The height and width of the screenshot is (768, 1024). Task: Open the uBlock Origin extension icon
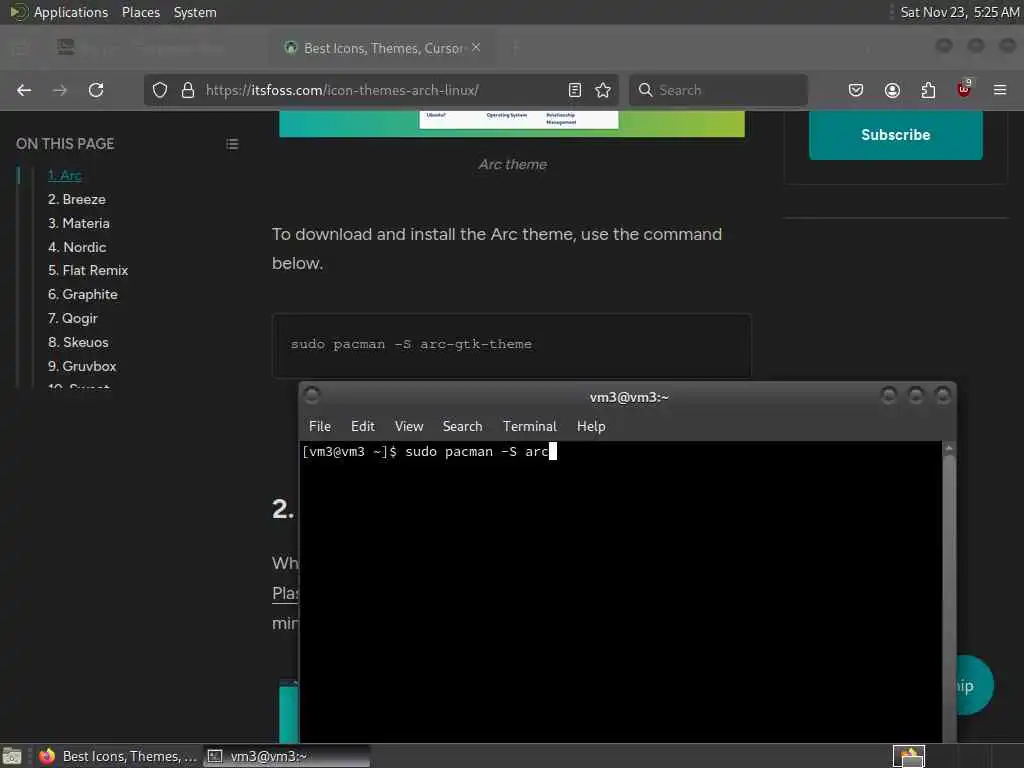[964, 89]
